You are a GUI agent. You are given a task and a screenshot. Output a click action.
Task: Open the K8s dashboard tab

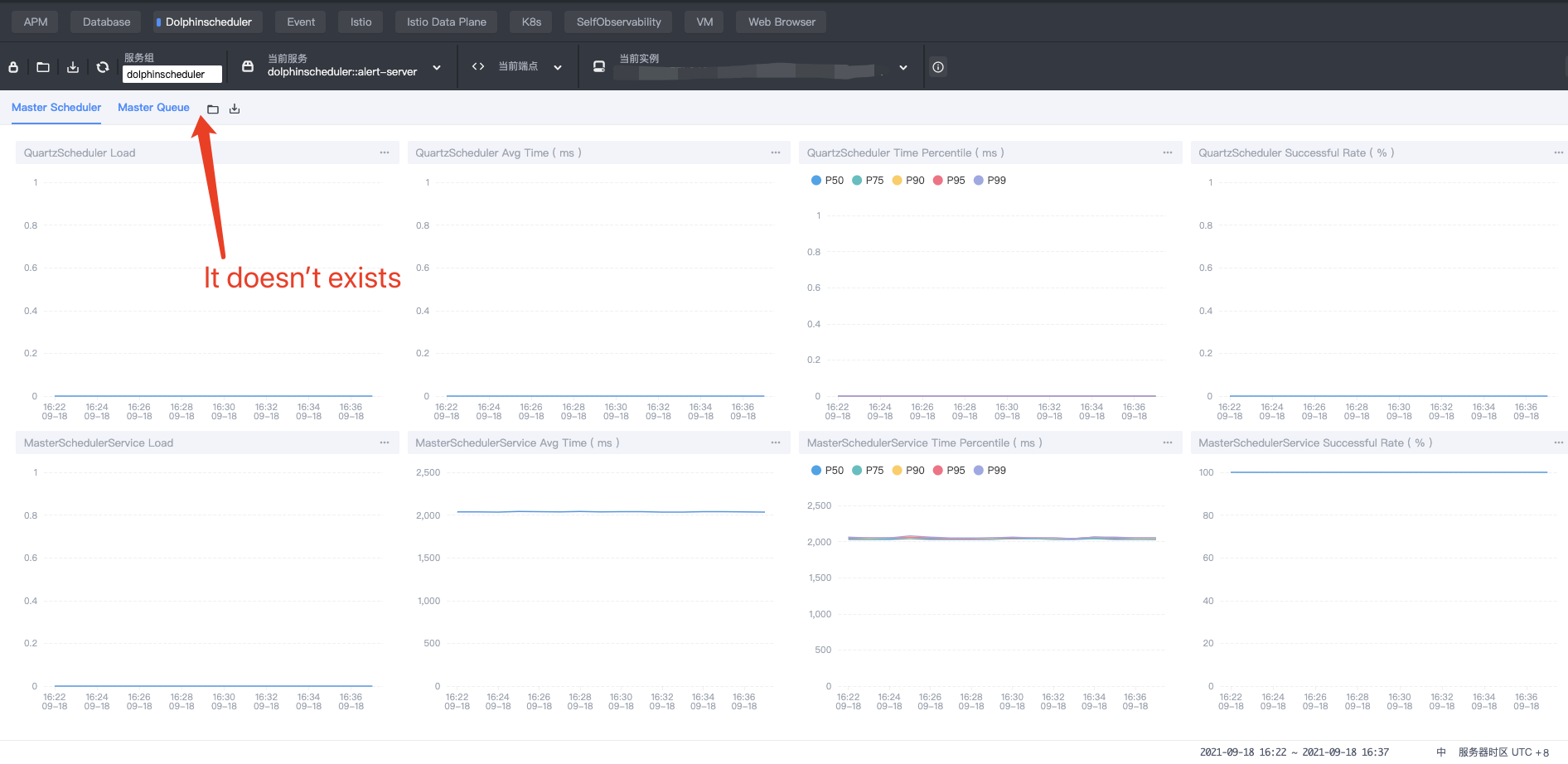[x=531, y=22]
